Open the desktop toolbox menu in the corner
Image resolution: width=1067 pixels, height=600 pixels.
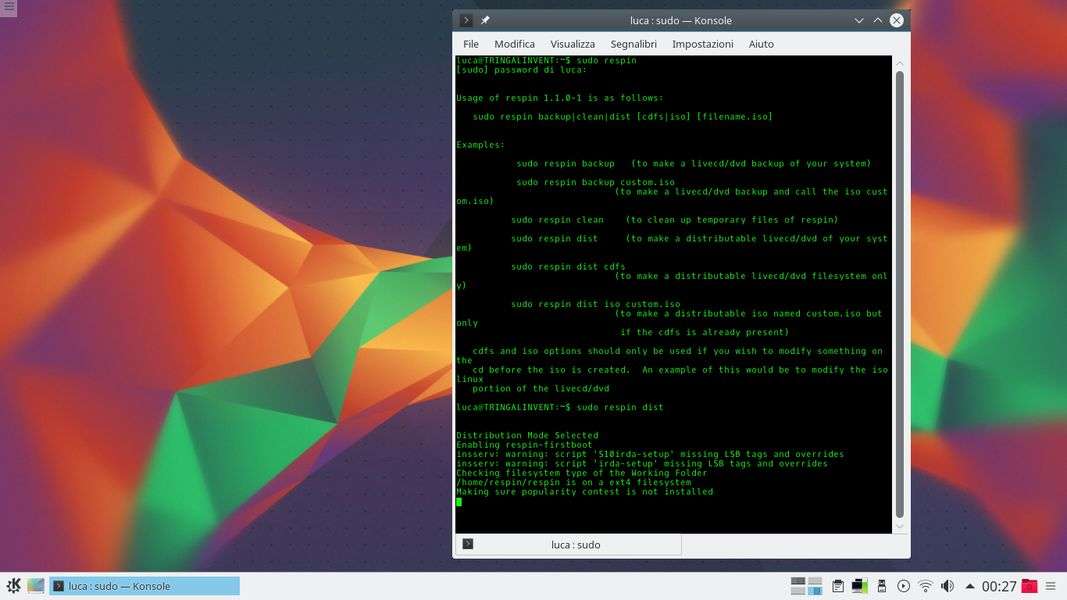[8, 8]
